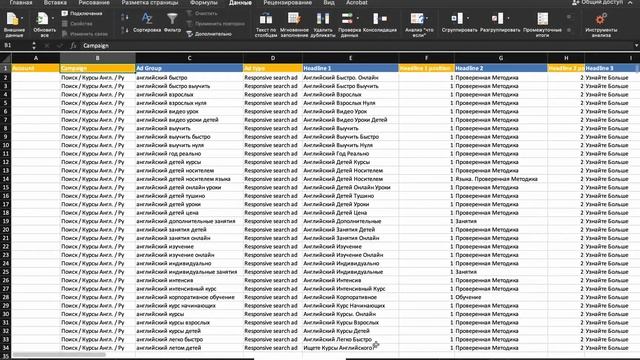Viewport: 640px width, 360px height.
Task: Click Remove Duplicates (Удалить дубликаты)
Action: pos(322,24)
